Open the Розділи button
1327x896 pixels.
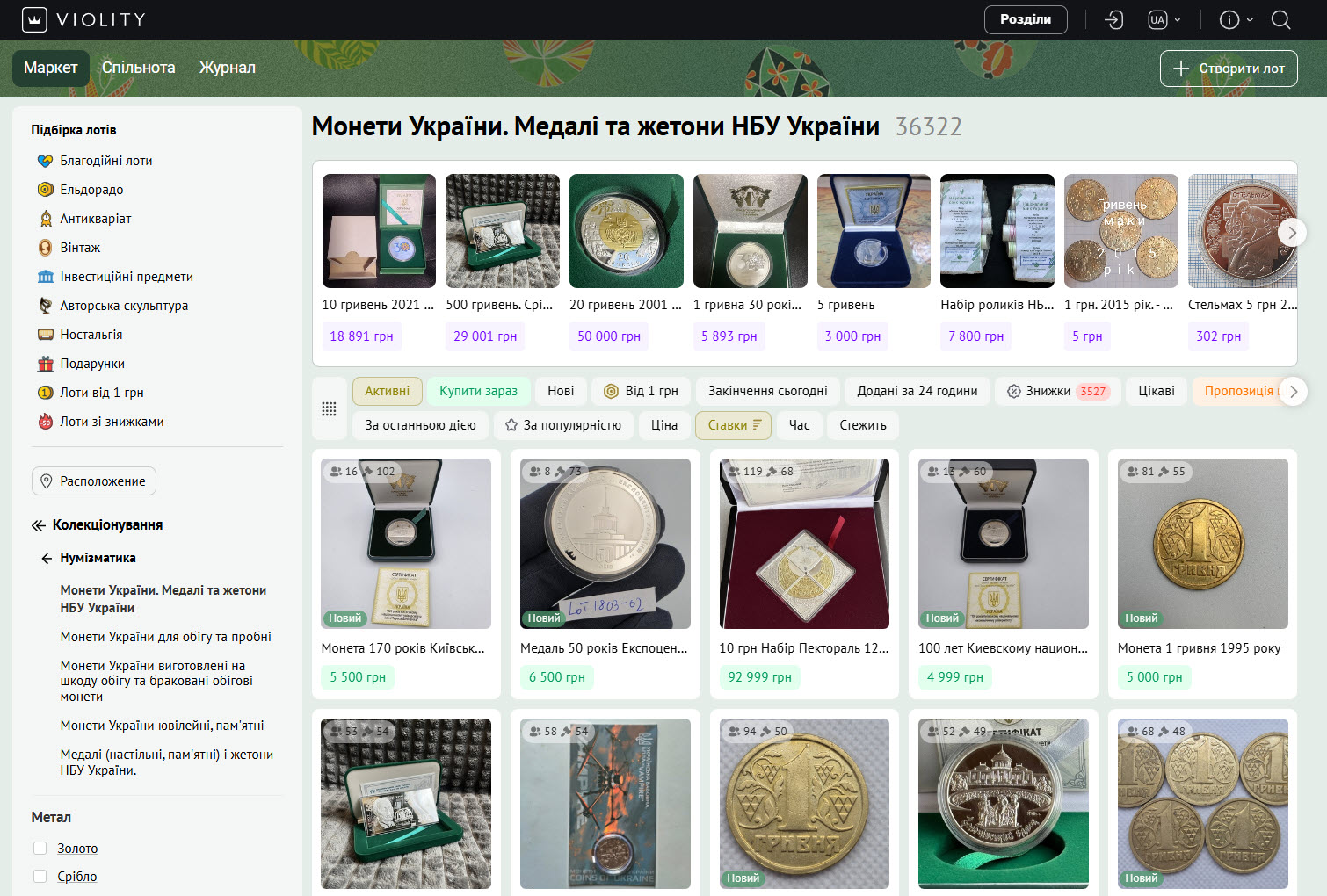coord(1026,19)
